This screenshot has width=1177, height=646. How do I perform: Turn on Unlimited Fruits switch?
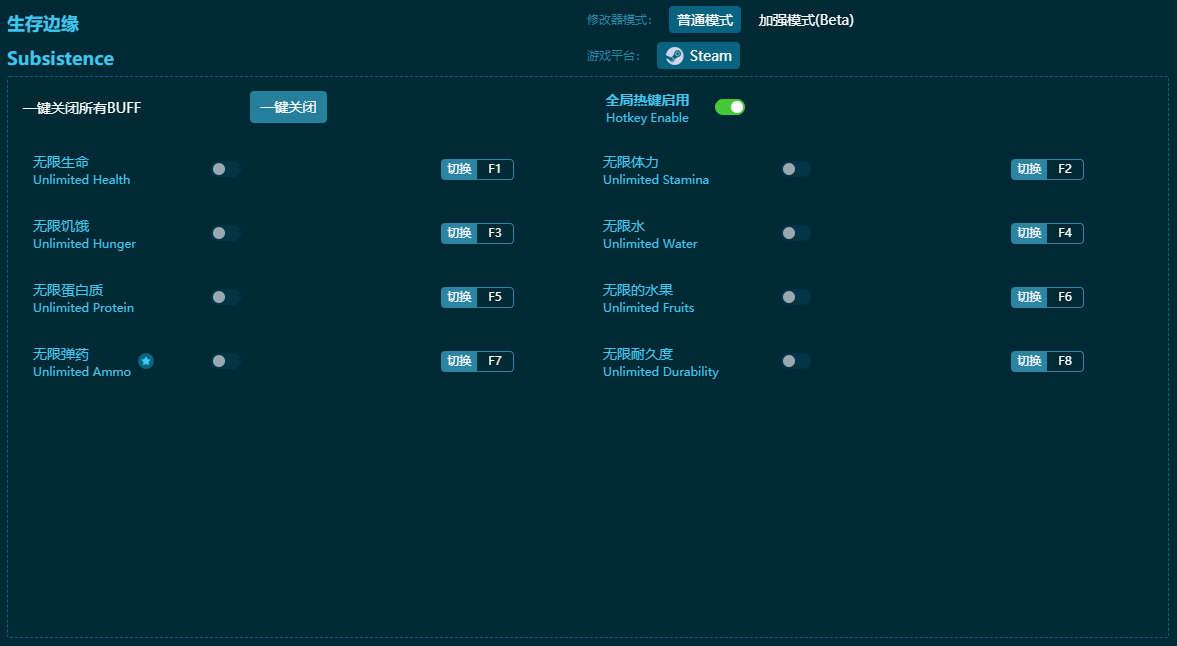[x=796, y=297]
